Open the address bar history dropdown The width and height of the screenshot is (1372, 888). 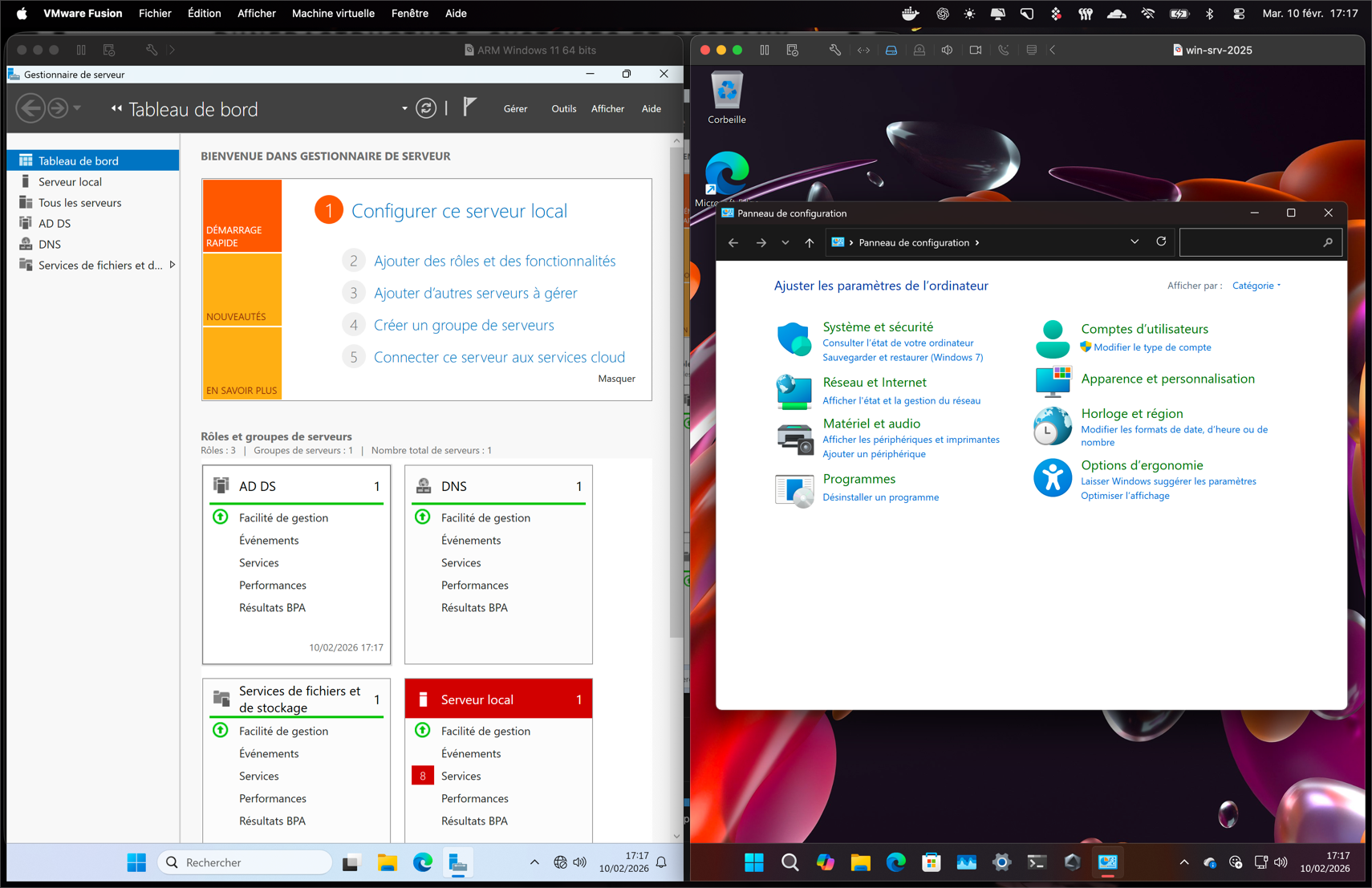point(1135,242)
